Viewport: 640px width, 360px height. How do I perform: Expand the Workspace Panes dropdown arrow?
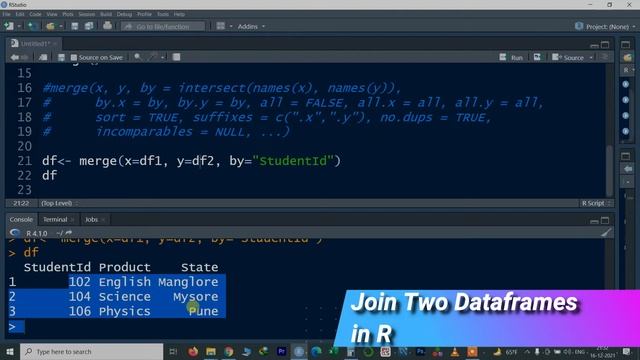(x=231, y=27)
